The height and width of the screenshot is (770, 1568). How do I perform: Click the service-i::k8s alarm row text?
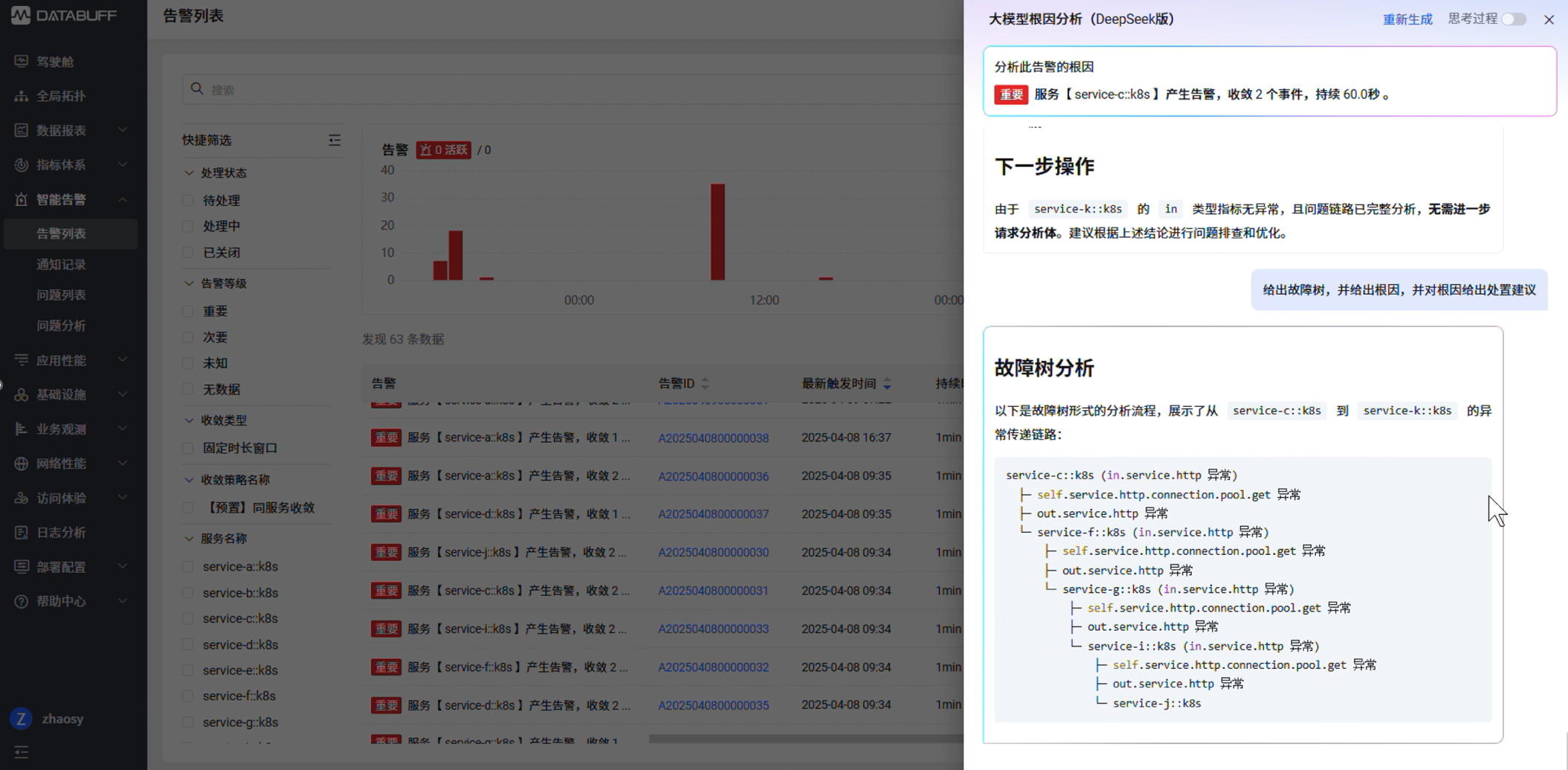click(517, 629)
